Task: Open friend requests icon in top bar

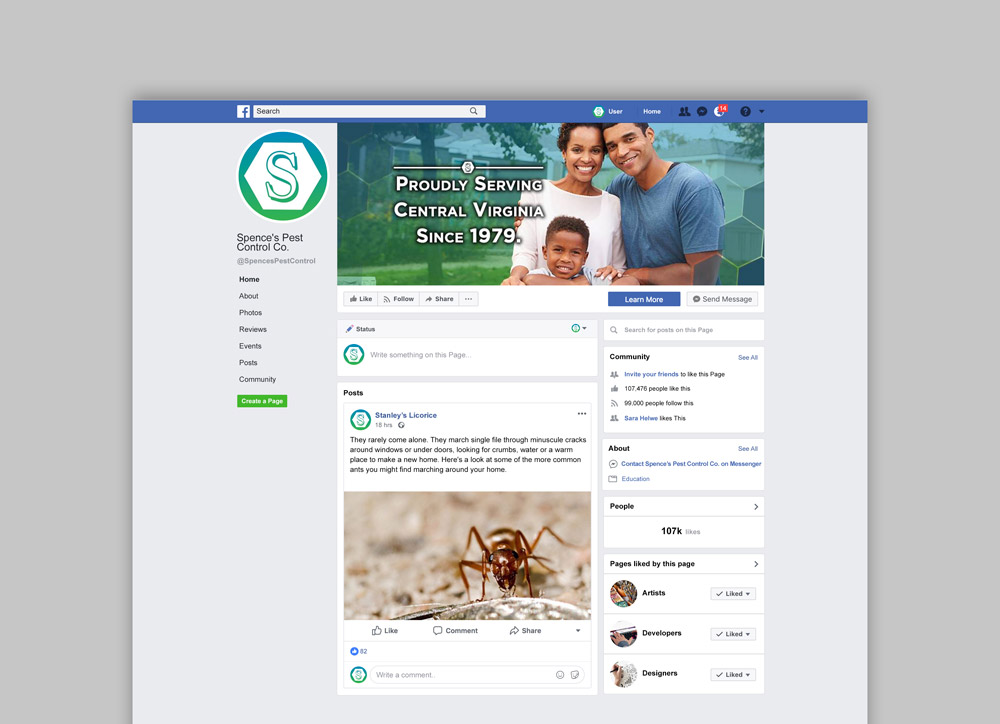Action: (x=684, y=112)
